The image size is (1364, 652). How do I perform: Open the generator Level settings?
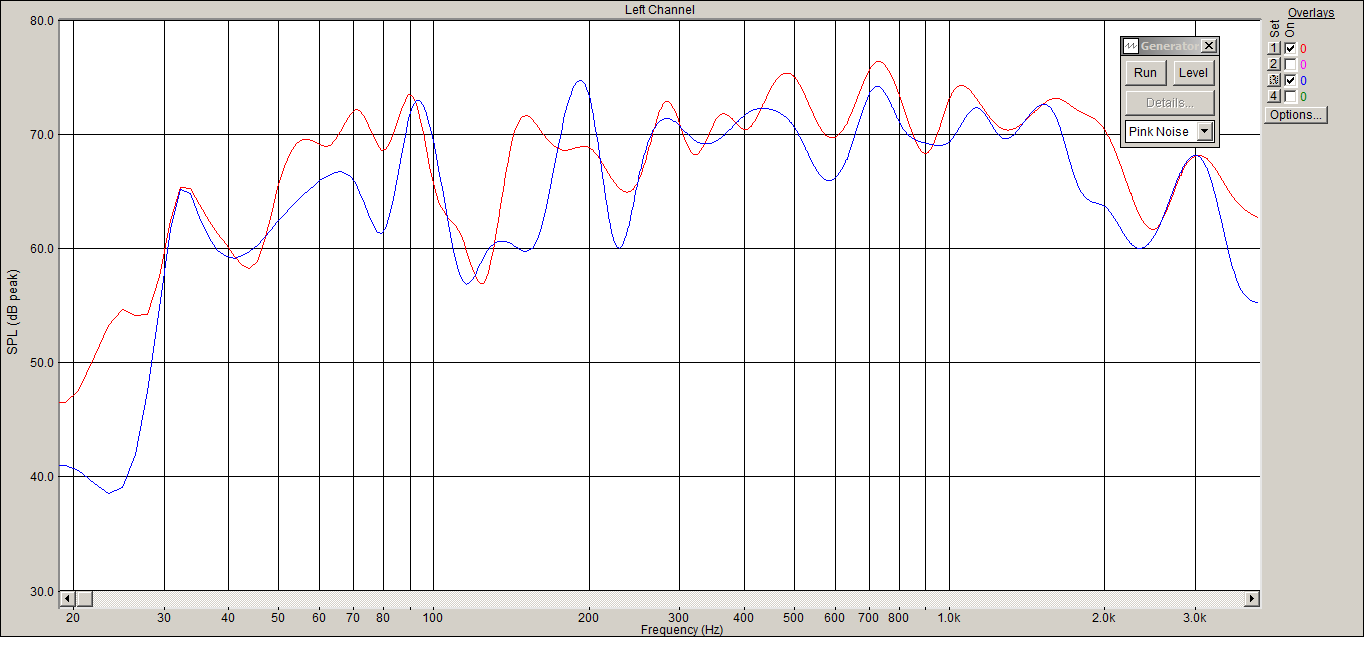1193,72
